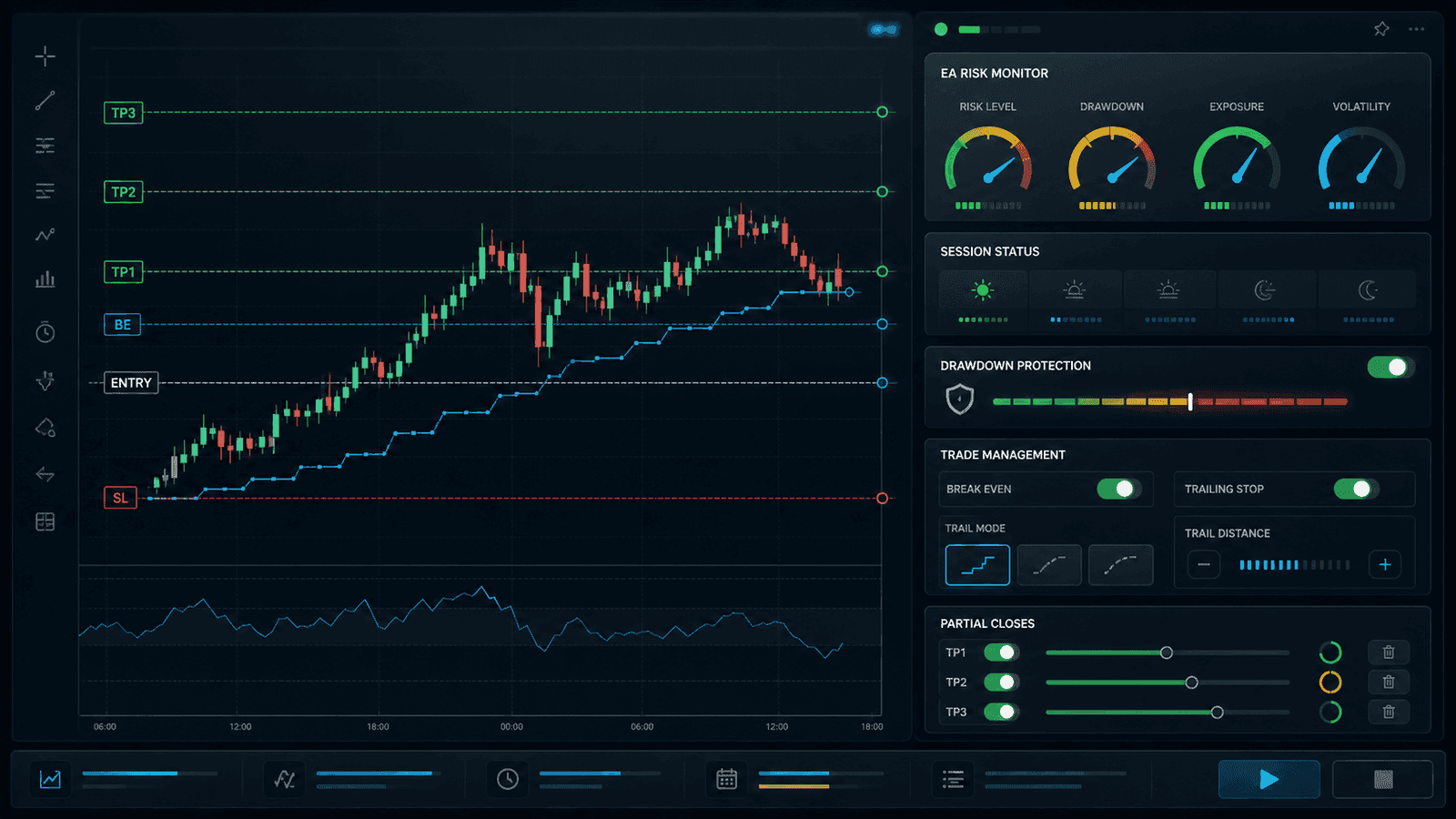This screenshot has width=1456, height=819.
Task: Click the BE level label
Action: (123, 325)
